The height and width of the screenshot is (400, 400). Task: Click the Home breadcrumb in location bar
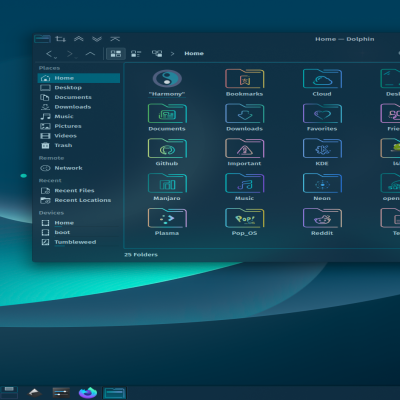click(194, 53)
